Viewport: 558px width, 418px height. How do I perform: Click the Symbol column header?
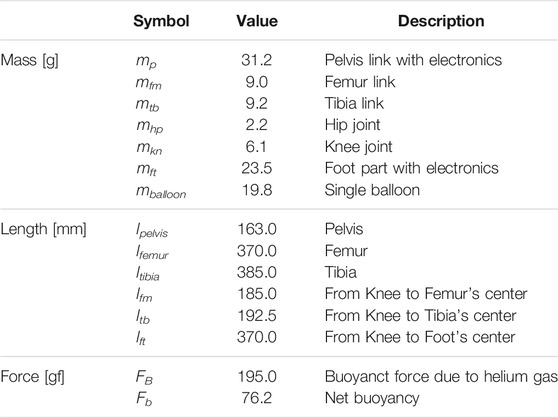pyautogui.click(x=161, y=21)
